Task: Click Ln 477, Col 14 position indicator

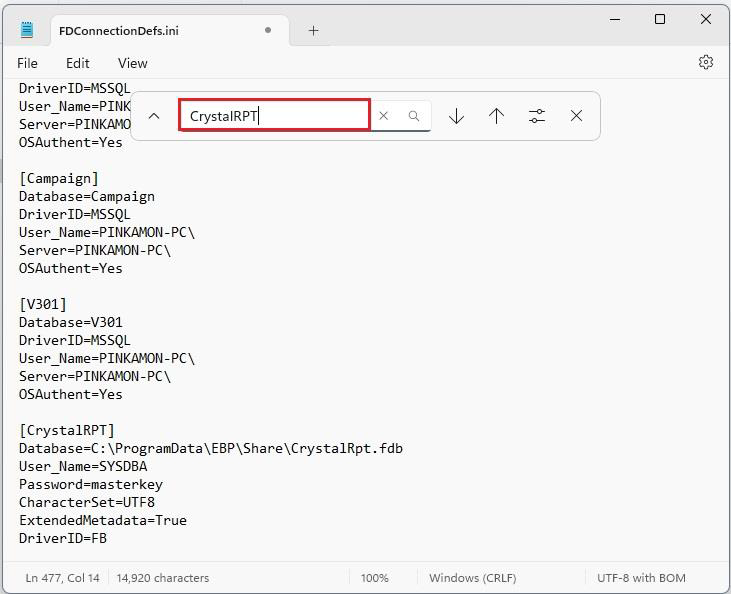Action: [x=59, y=578]
